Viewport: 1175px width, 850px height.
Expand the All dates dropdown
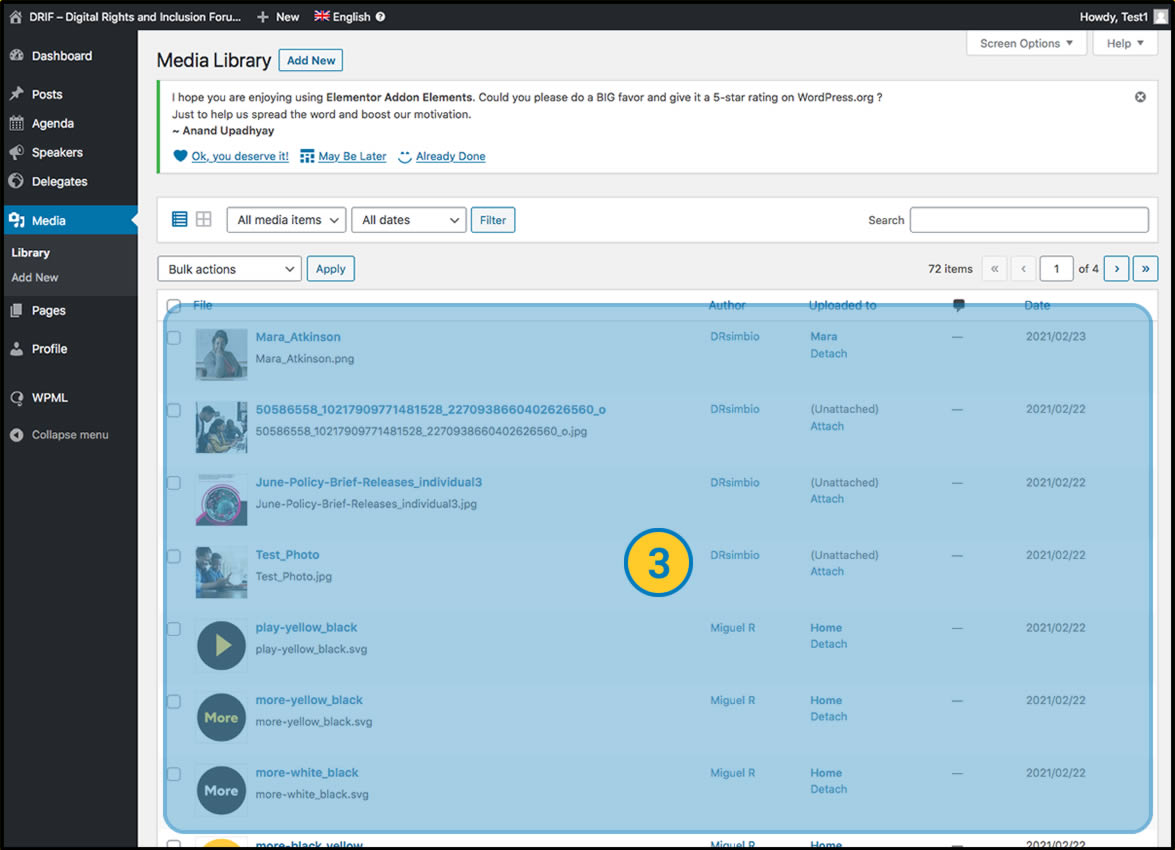pos(408,220)
